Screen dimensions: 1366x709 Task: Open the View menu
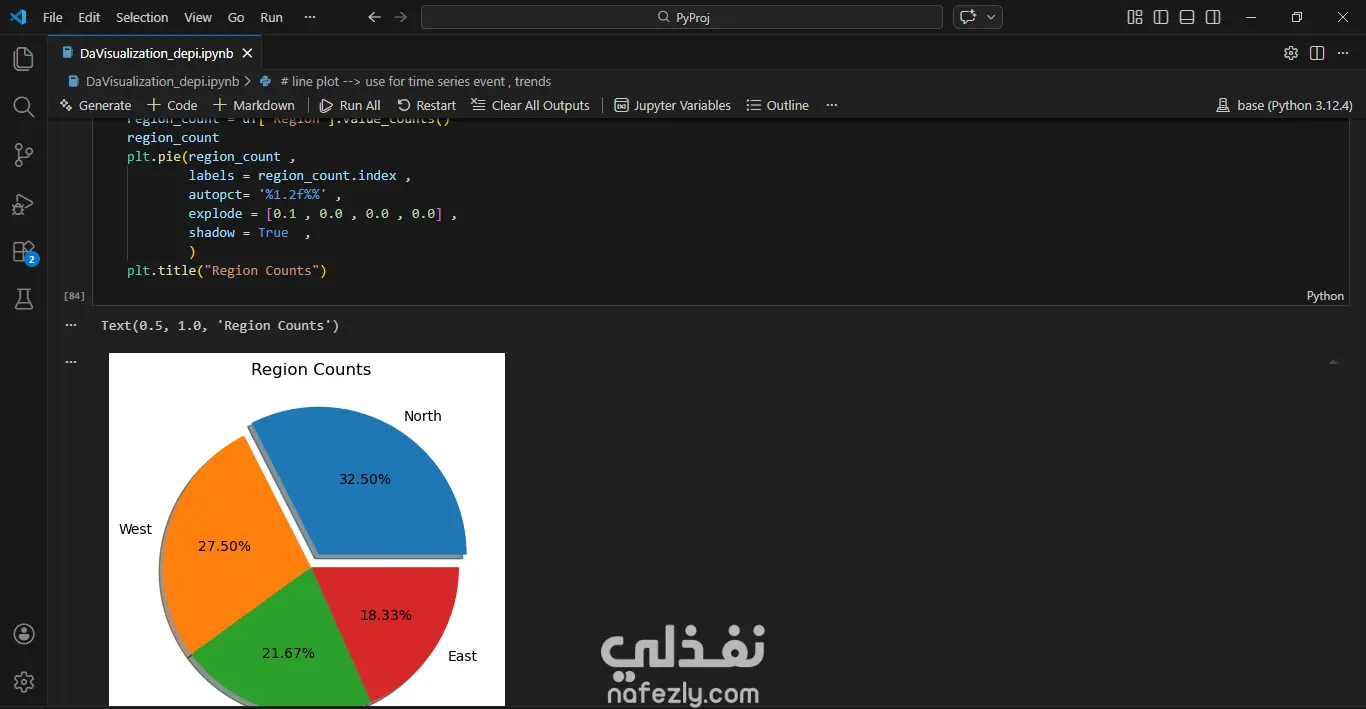(x=198, y=17)
